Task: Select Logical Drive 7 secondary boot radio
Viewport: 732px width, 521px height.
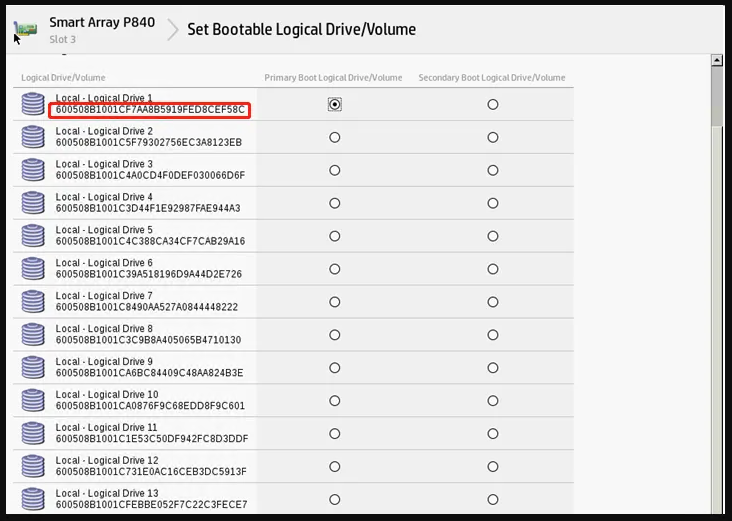Action: (x=493, y=302)
